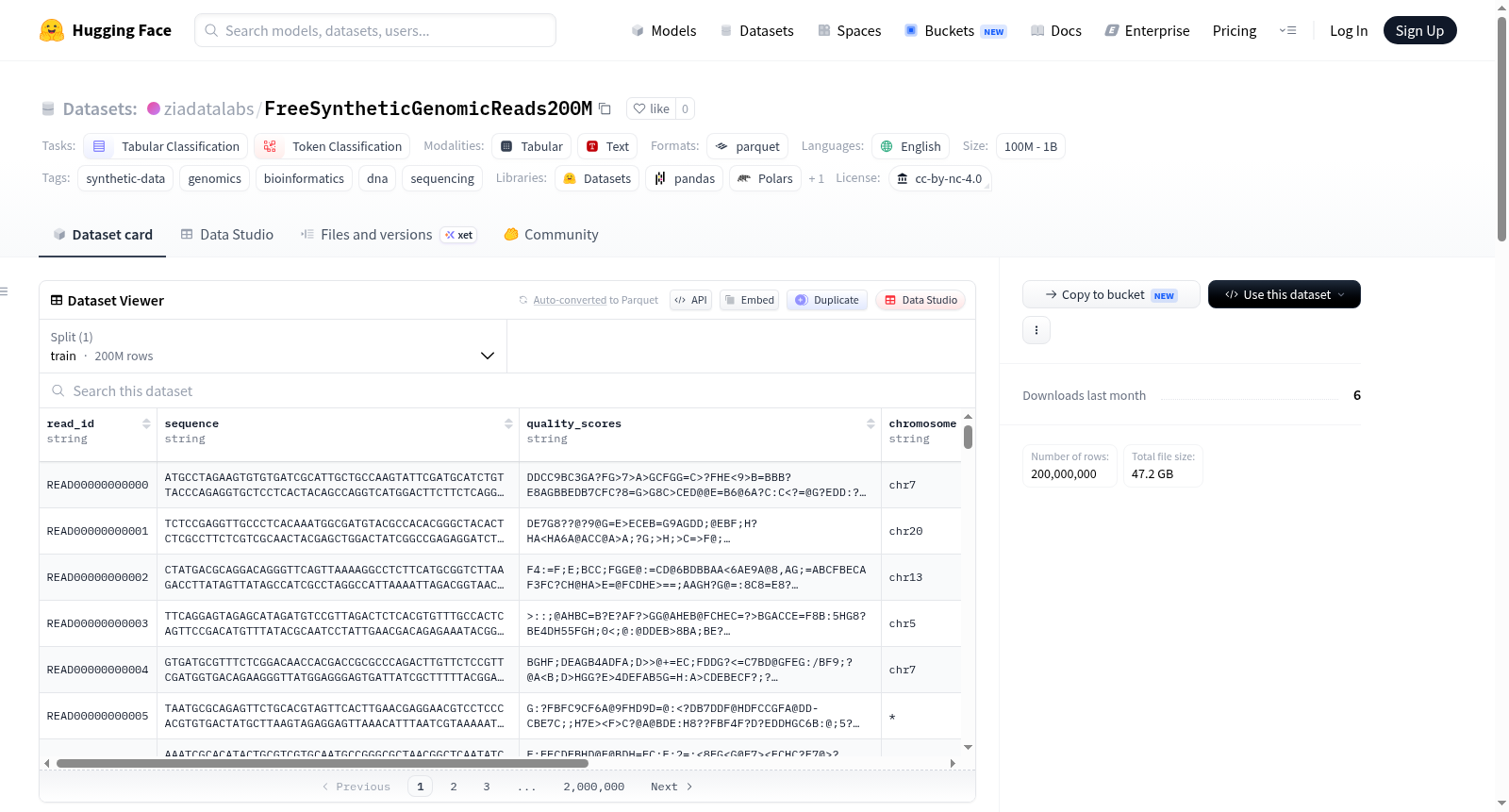Click the left sidebar expand icon
The width and height of the screenshot is (1509, 812).
(4, 291)
